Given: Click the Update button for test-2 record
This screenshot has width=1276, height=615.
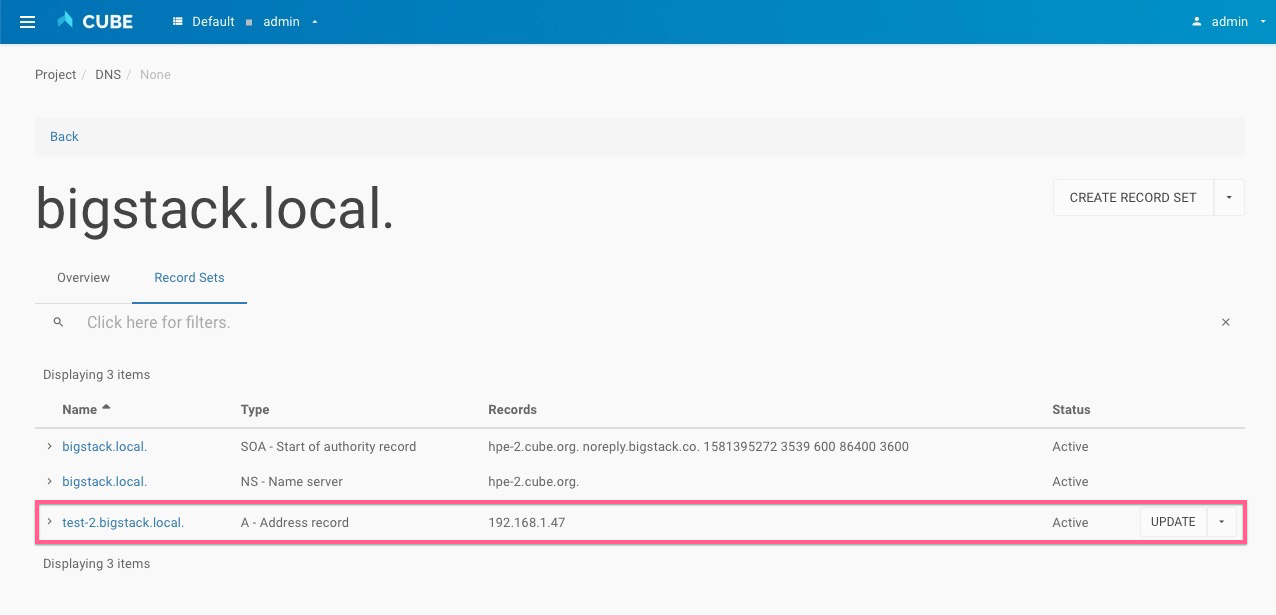Looking at the screenshot, I should [1173, 522].
